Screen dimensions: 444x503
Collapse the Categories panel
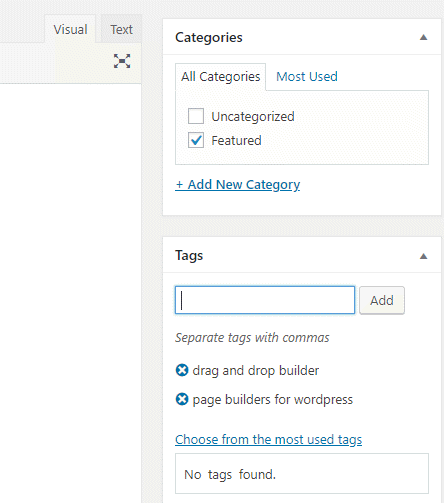tap(423, 37)
